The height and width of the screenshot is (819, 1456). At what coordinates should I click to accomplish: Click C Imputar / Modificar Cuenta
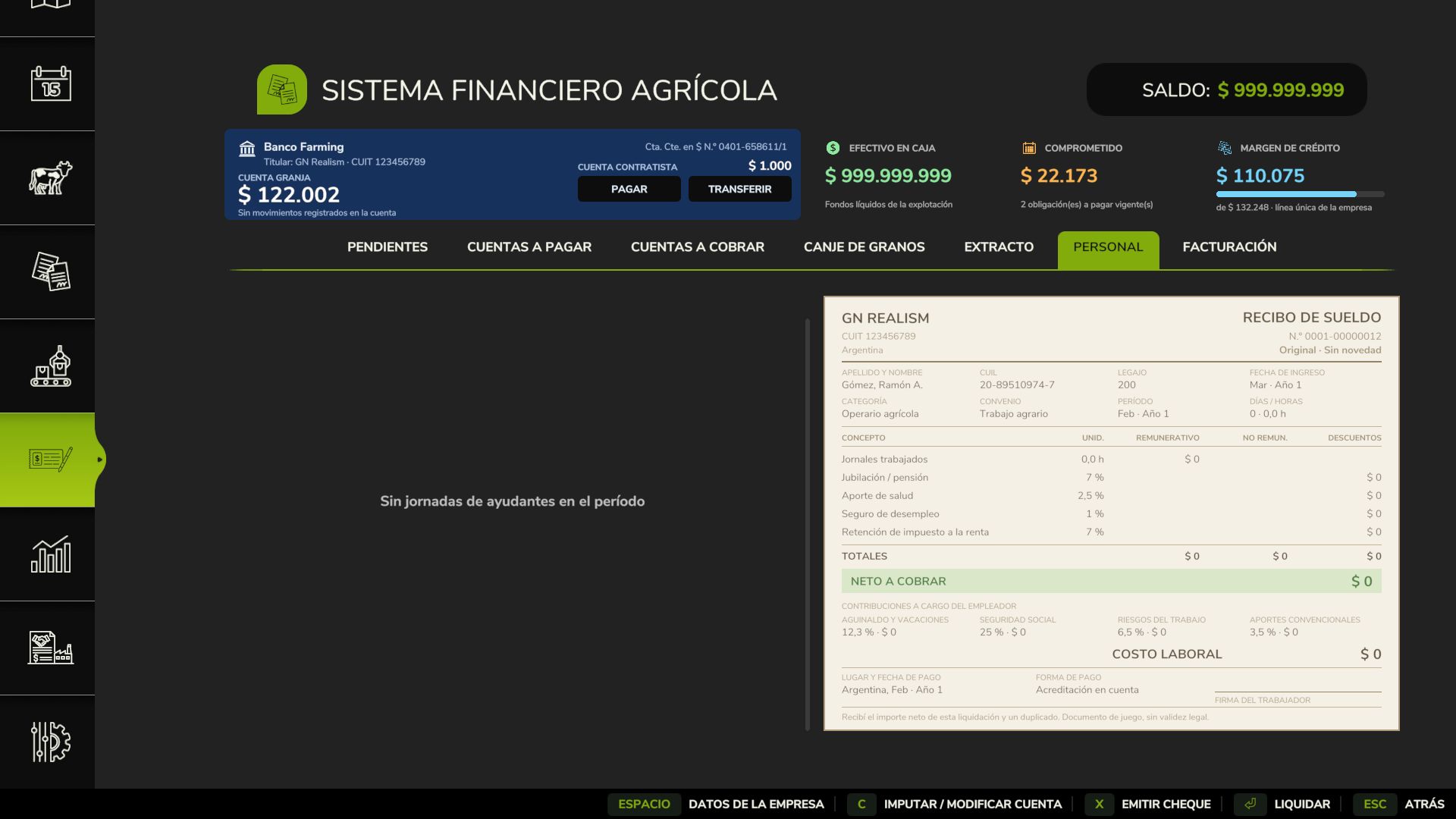[x=955, y=804]
